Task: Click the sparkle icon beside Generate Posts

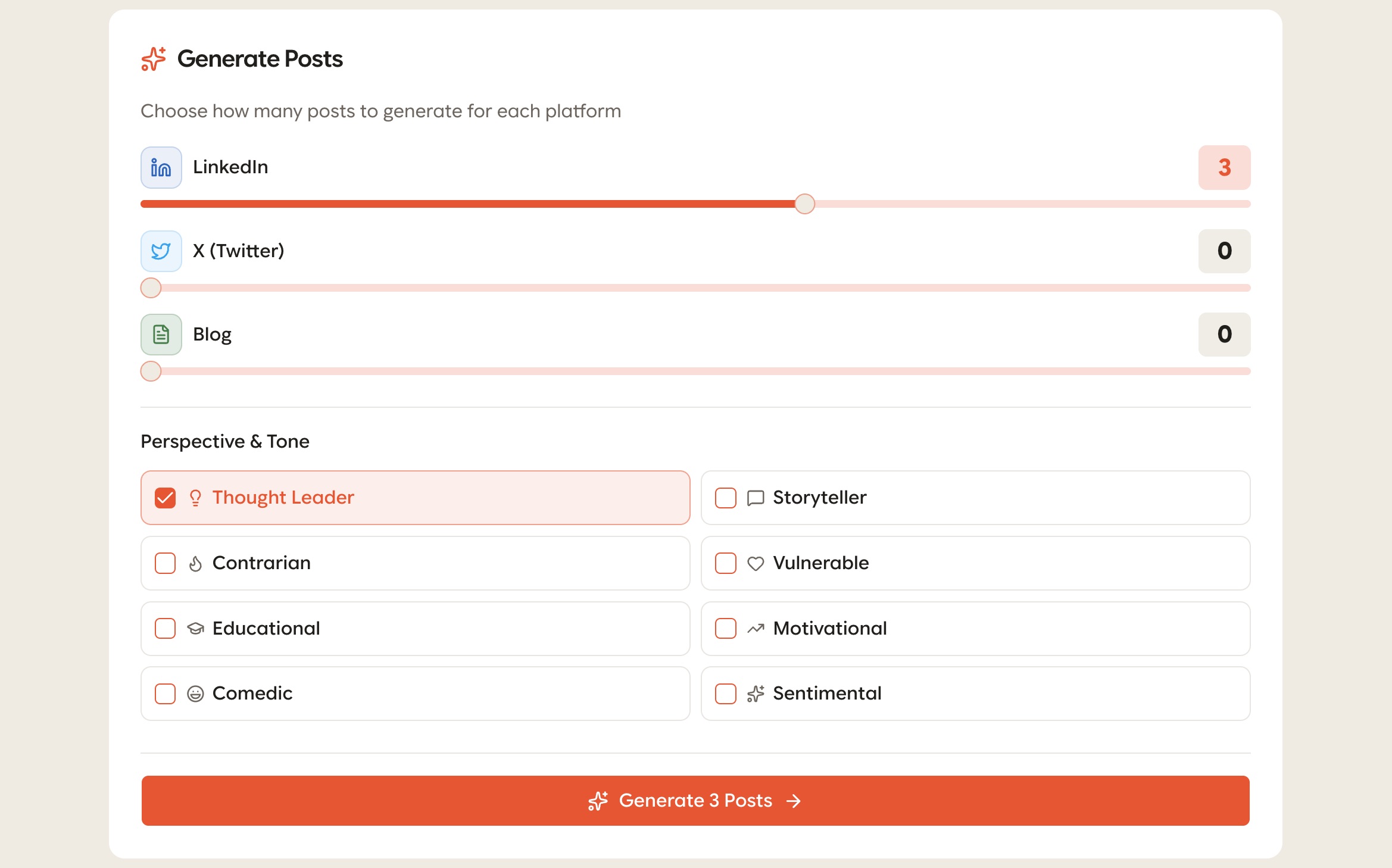Action: pos(154,59)
